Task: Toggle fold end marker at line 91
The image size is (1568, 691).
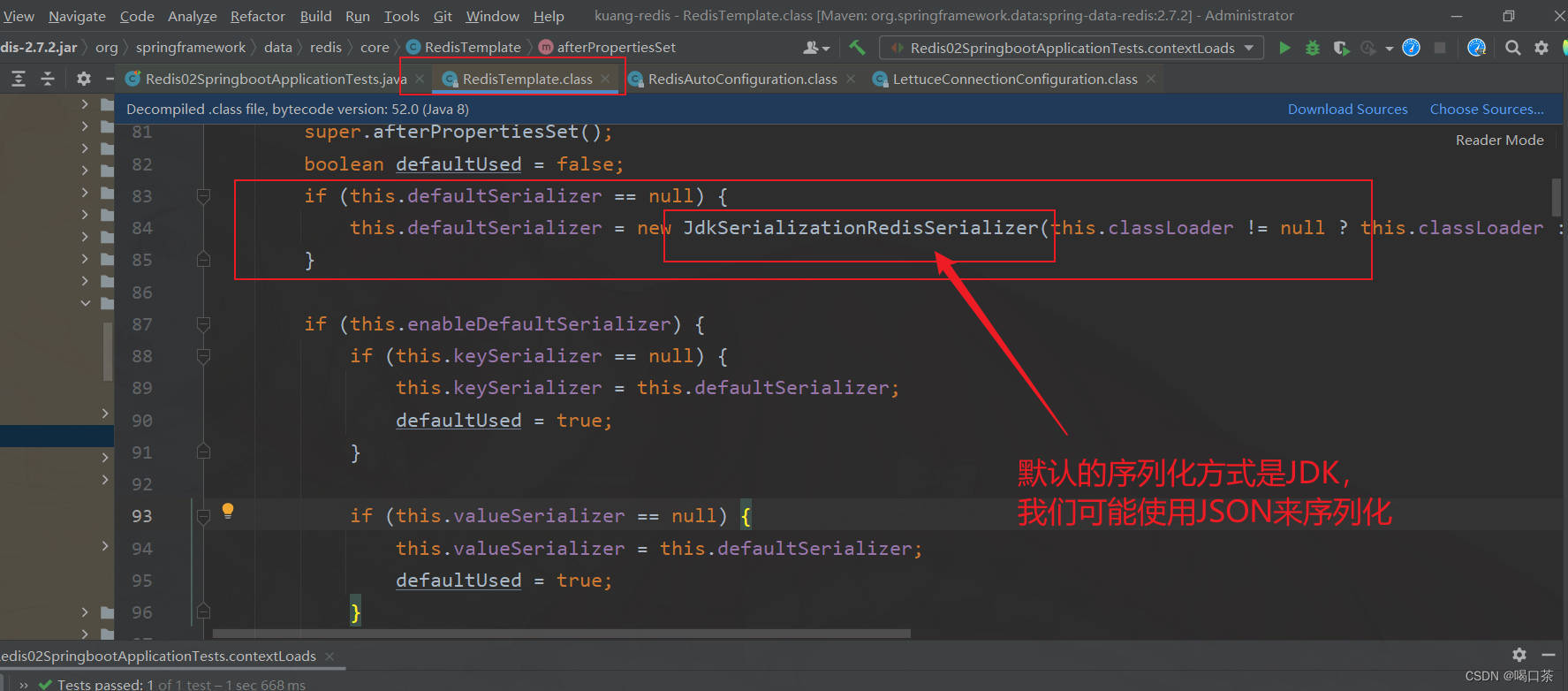Action: point(203,452)
